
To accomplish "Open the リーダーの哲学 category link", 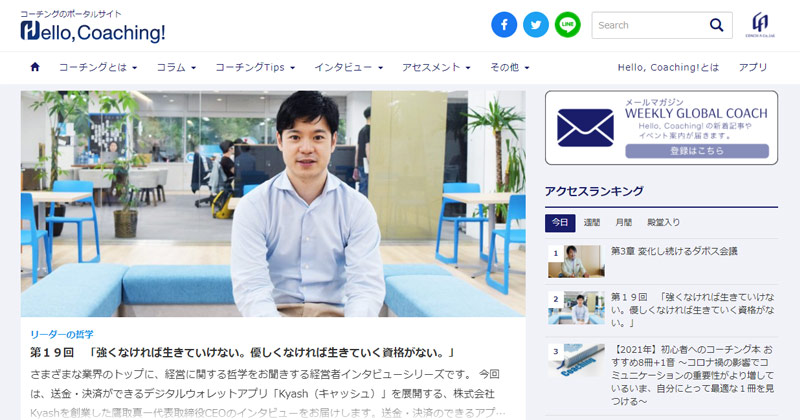I will [62, 335].
